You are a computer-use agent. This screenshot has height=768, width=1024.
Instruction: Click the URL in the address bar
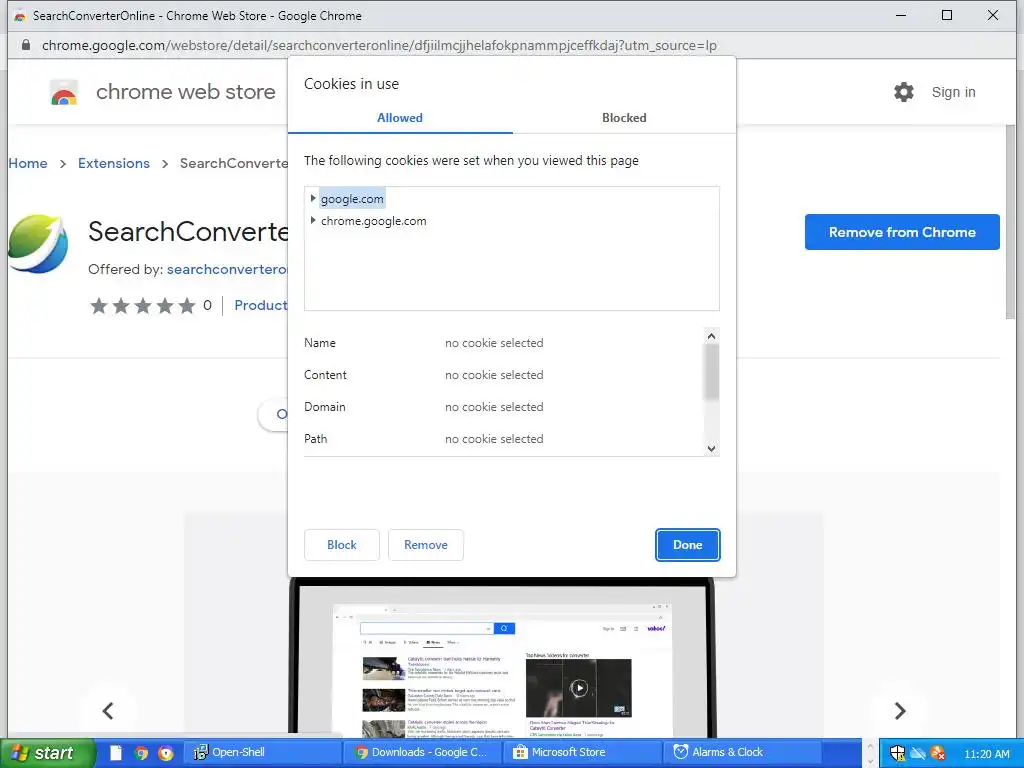(x=379, y=45)
